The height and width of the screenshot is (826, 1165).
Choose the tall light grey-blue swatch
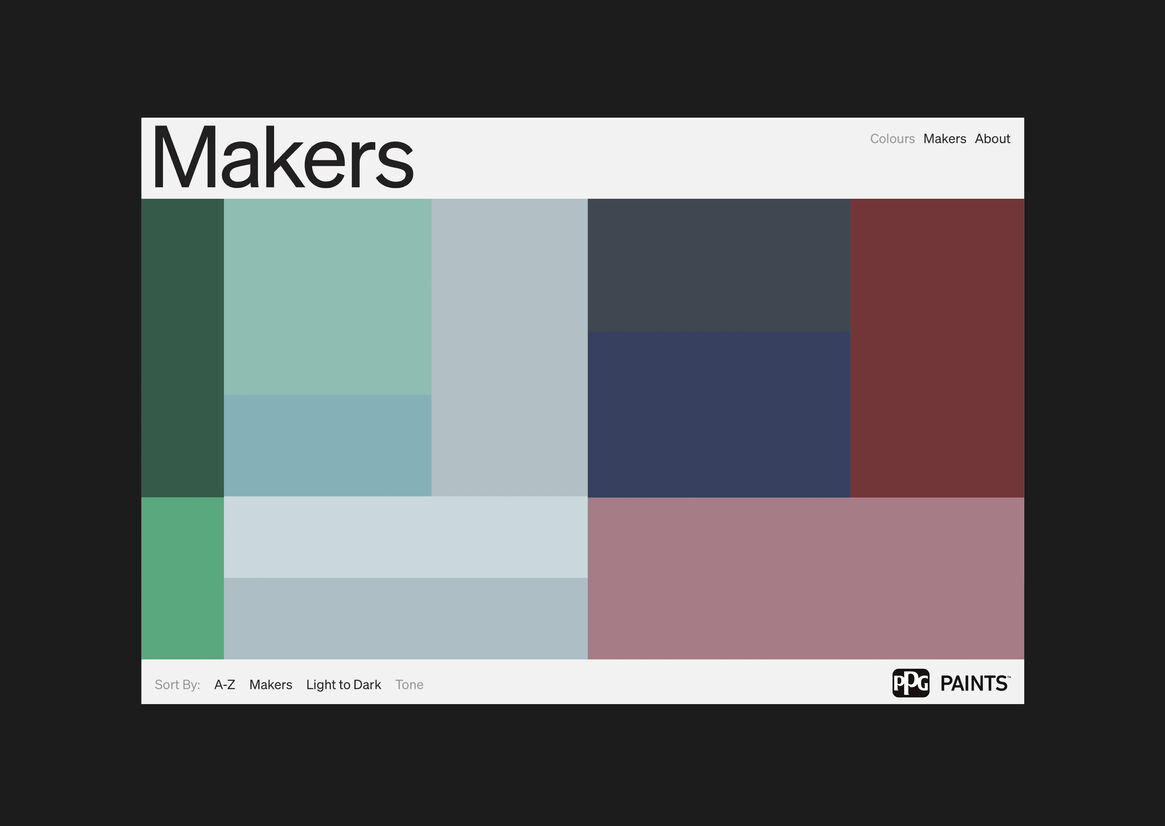pyautogui.click(x=509, y=347)
